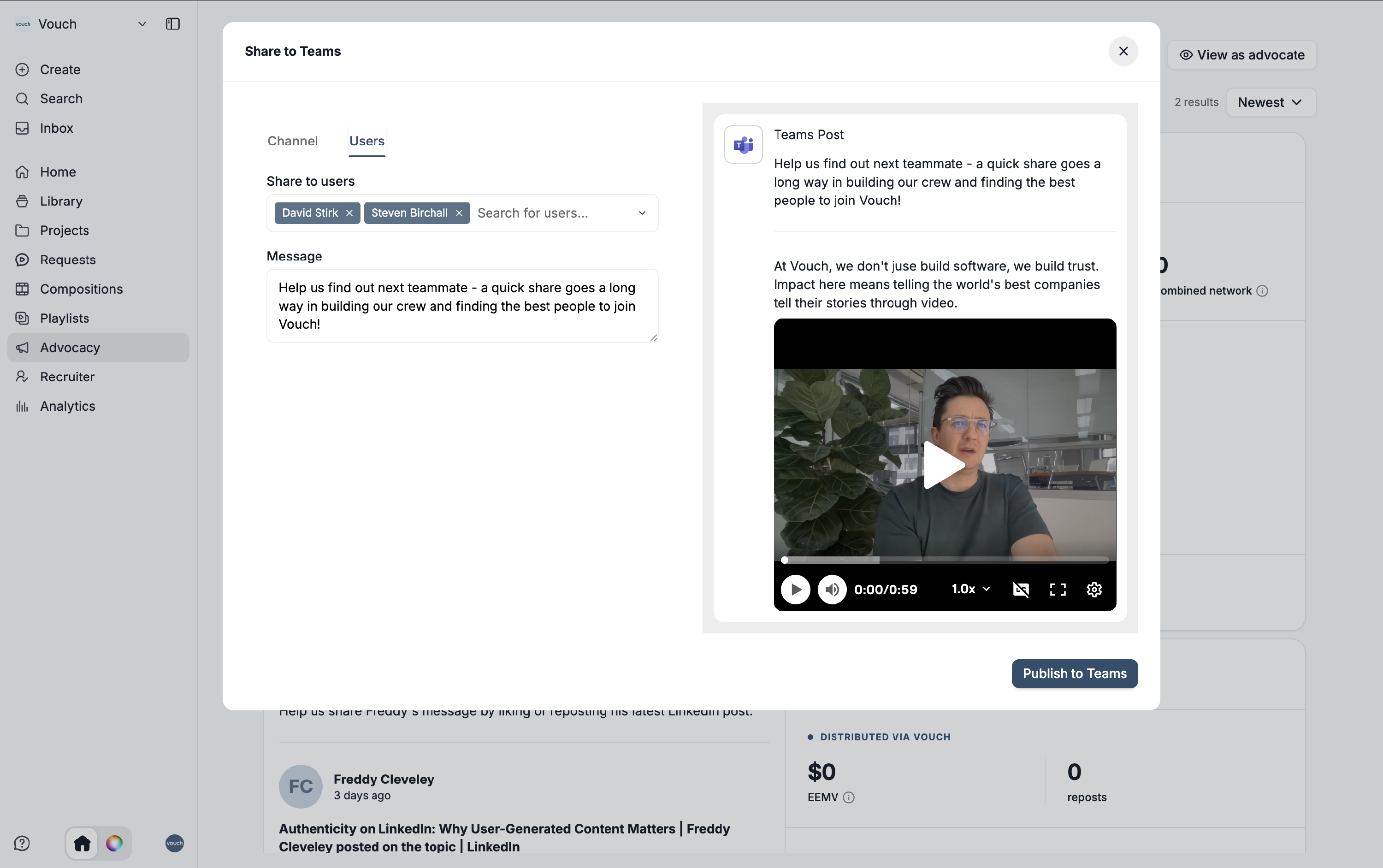
Task: Open the Library section
Action: click(98, 201)
